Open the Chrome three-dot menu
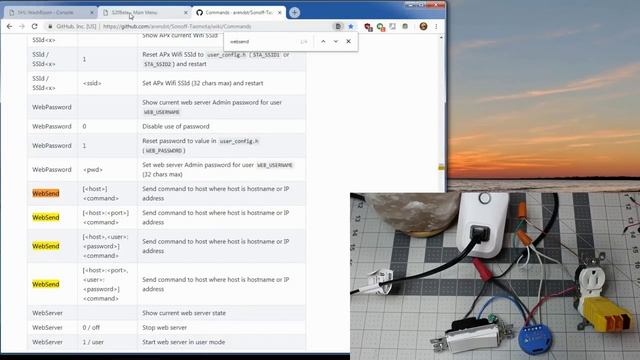 coord(436,27)
